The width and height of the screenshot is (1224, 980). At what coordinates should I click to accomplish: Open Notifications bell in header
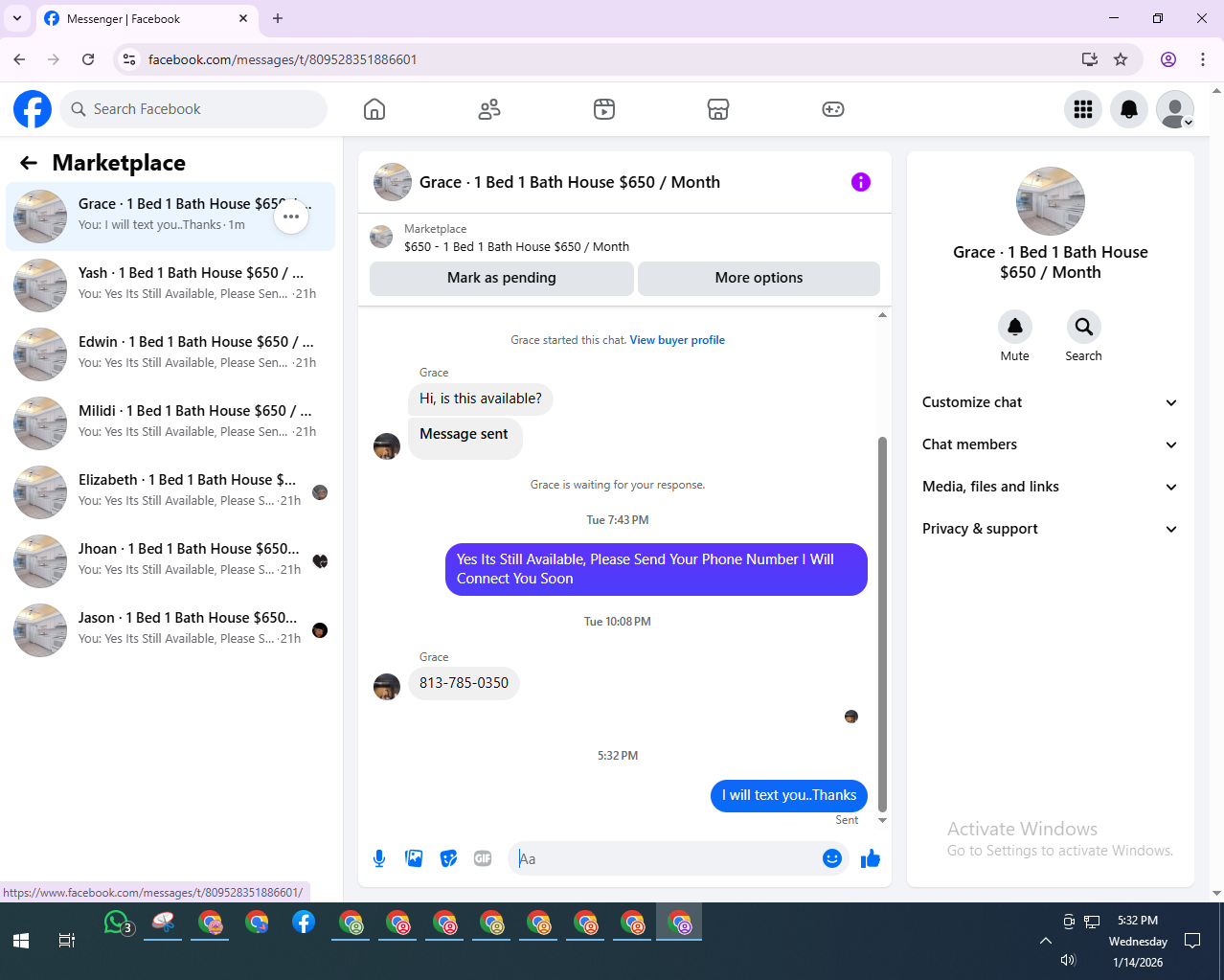click(x=1129, y=109)
